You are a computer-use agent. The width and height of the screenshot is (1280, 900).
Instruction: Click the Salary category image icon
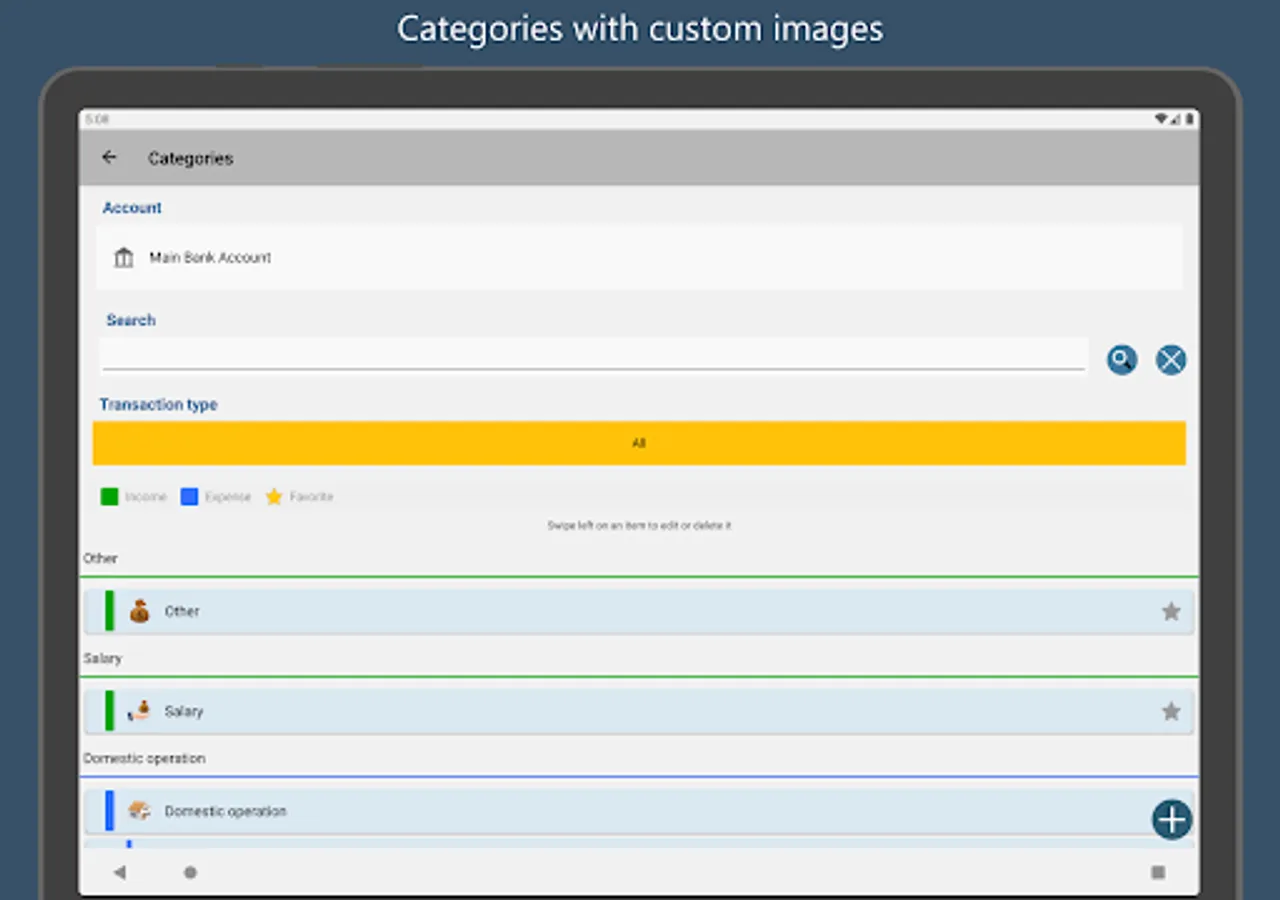140,711
